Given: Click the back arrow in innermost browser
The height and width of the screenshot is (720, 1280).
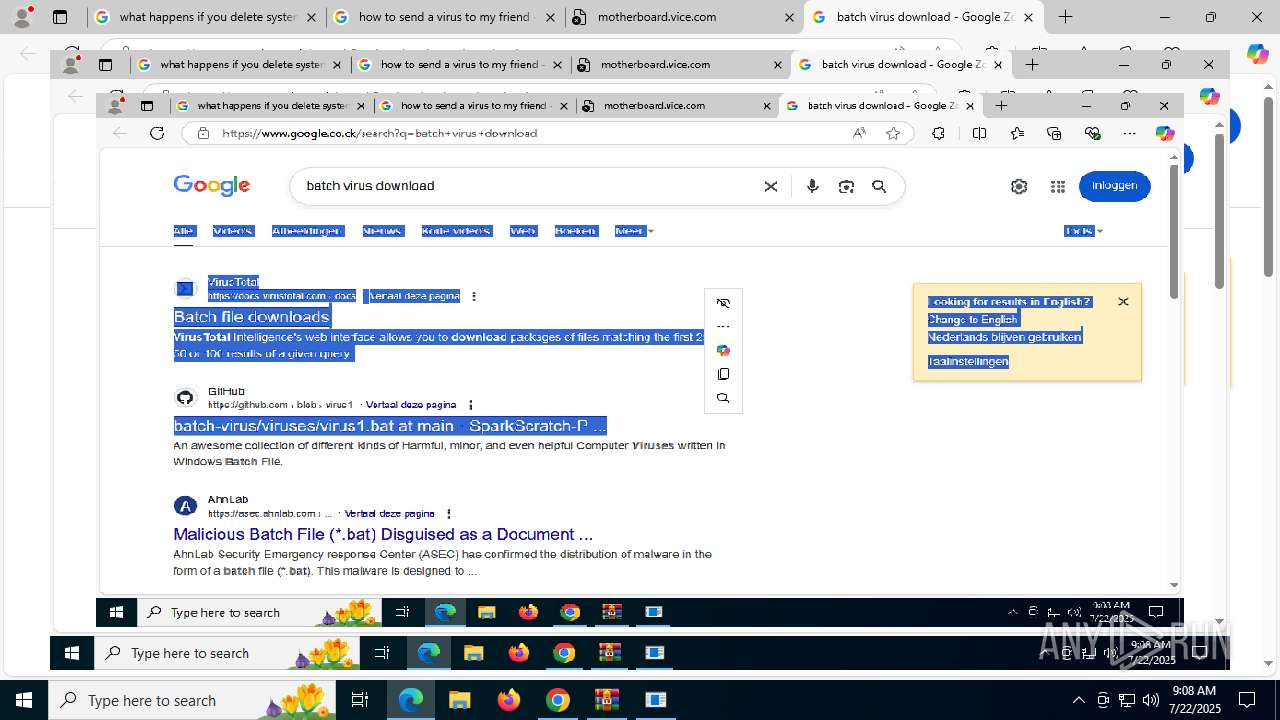Looking at the screenshot, I should (x=120, y=133).
